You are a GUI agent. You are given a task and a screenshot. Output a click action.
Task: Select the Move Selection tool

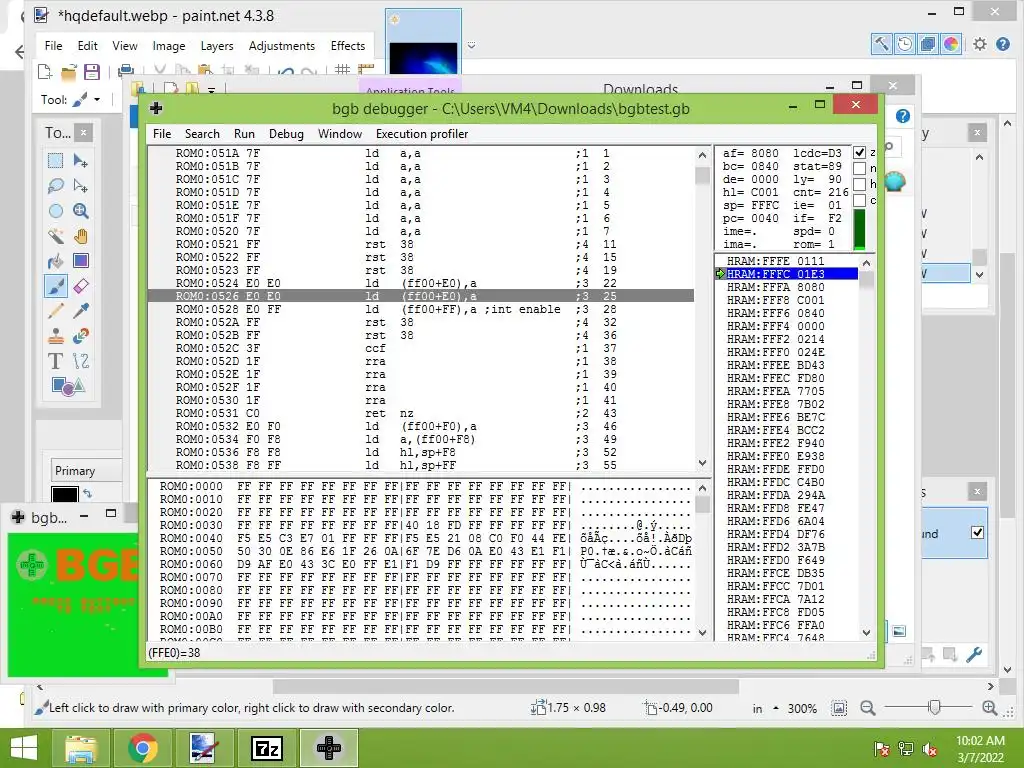coord(80,185)
